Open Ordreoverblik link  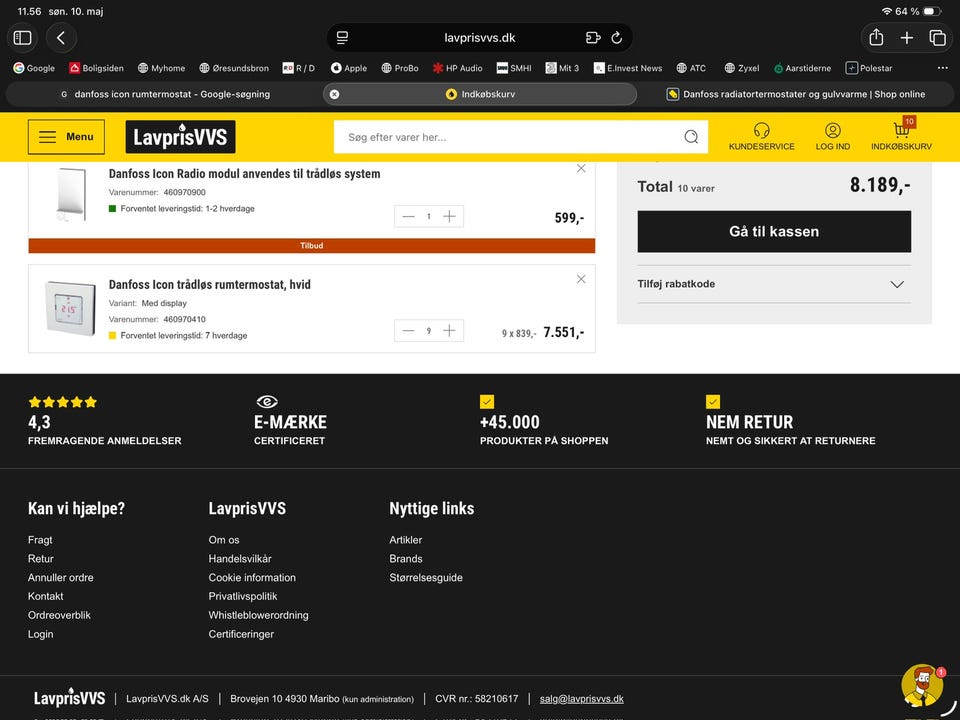59,615
